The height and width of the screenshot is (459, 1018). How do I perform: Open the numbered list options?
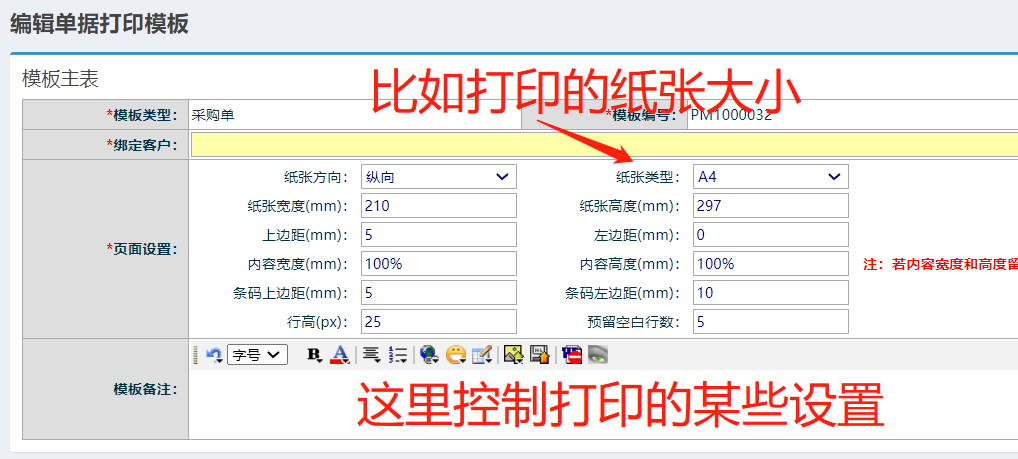(x=397, y=354)
